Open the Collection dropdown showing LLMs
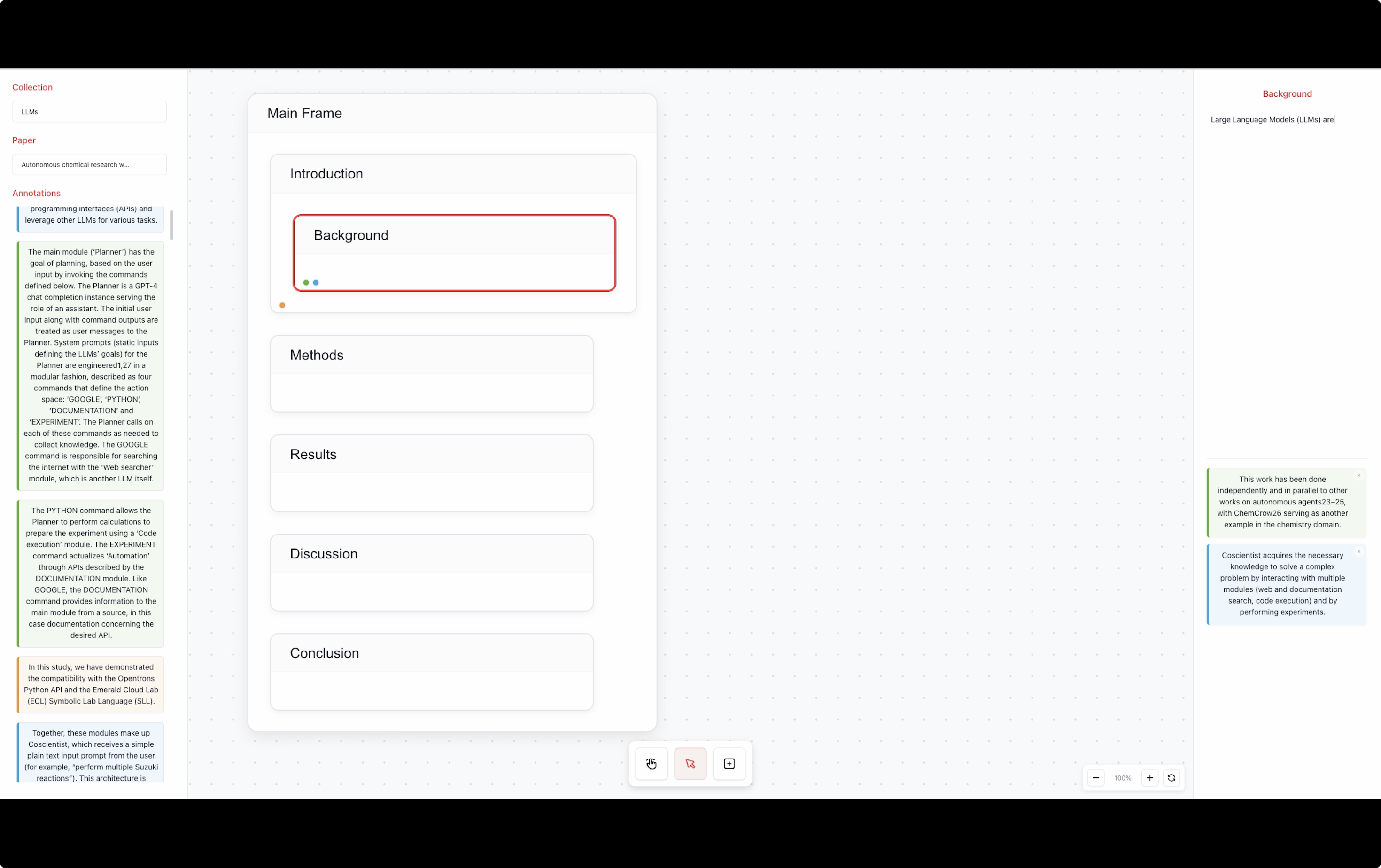The height and width of the screenshot is (868, 1381). [89, 112]
